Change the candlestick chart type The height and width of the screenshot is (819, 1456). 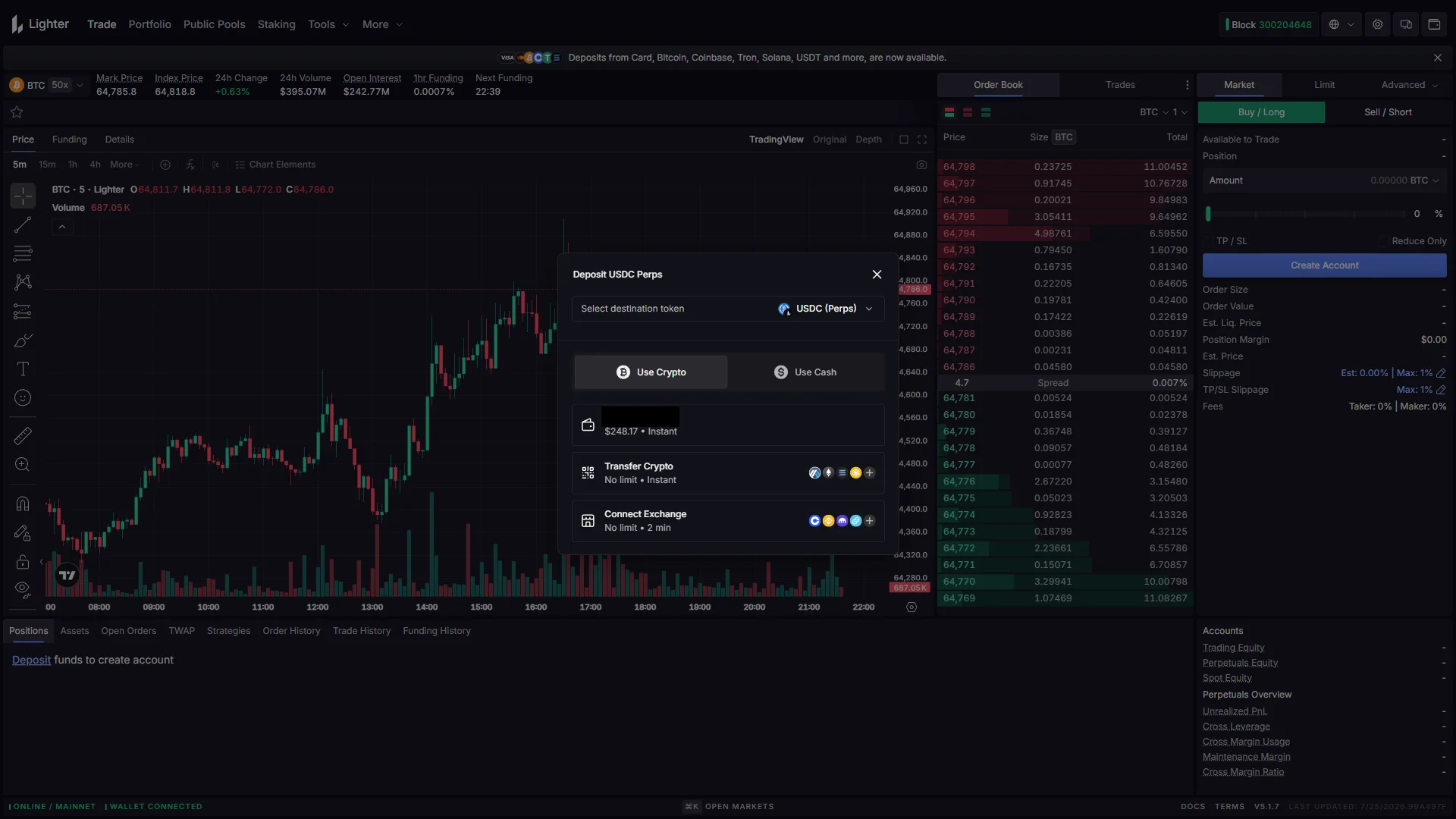click(215, 165)
